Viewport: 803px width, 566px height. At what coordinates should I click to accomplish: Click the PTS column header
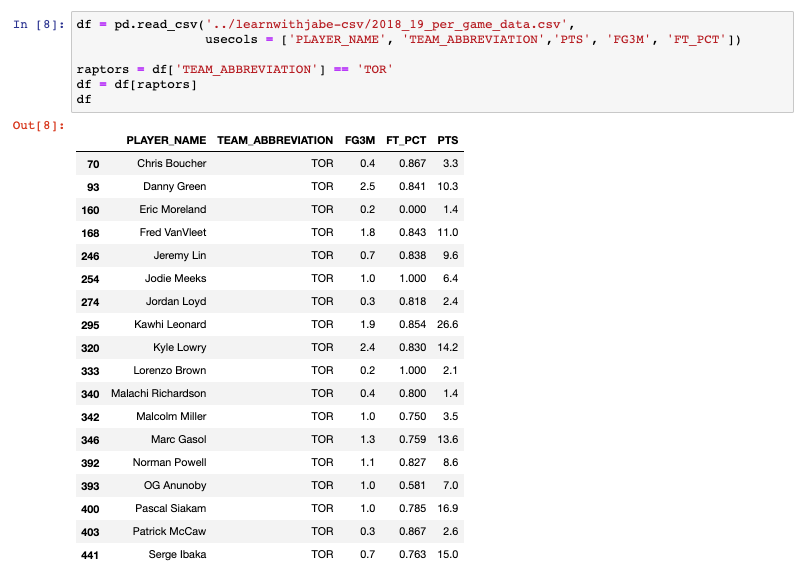448,140
